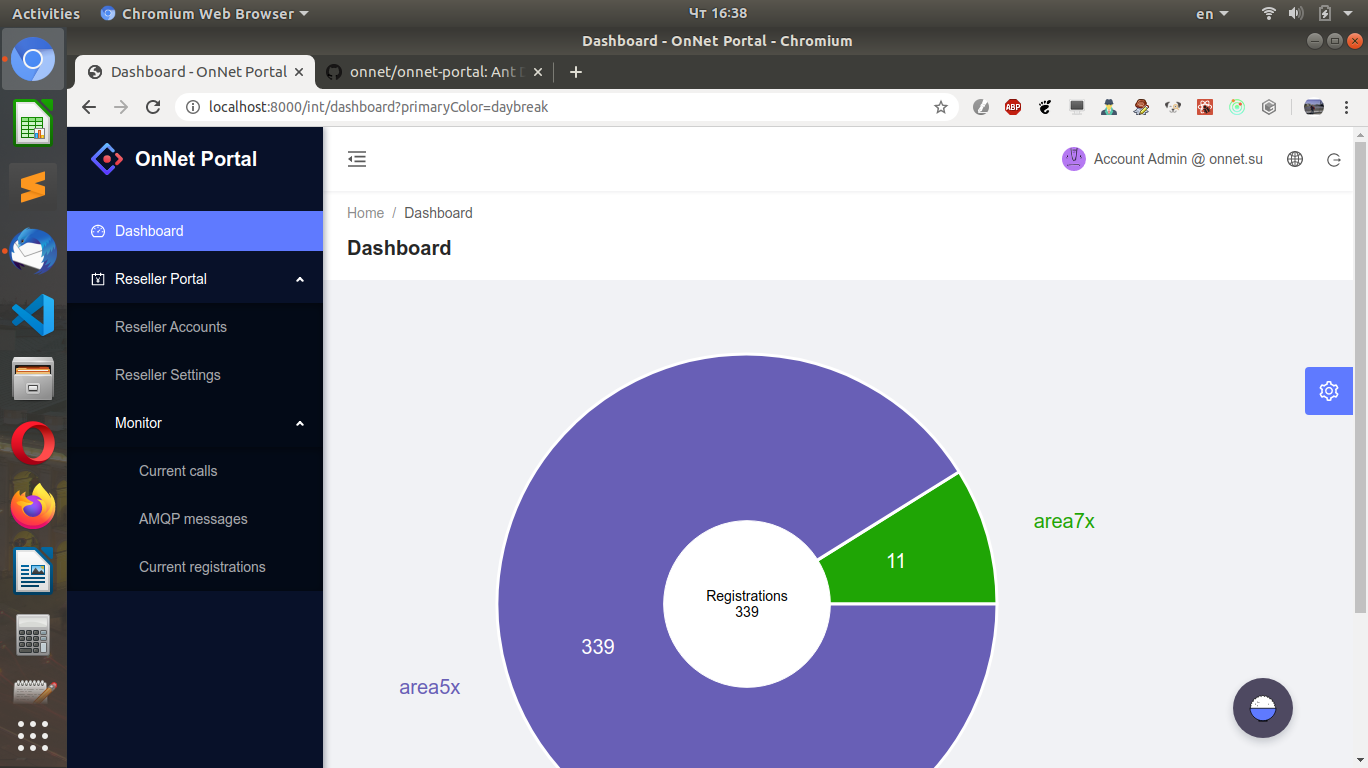The image size is (1368, 768).
Task: Click the Dashboard page heading
Action: pos(399,248)
